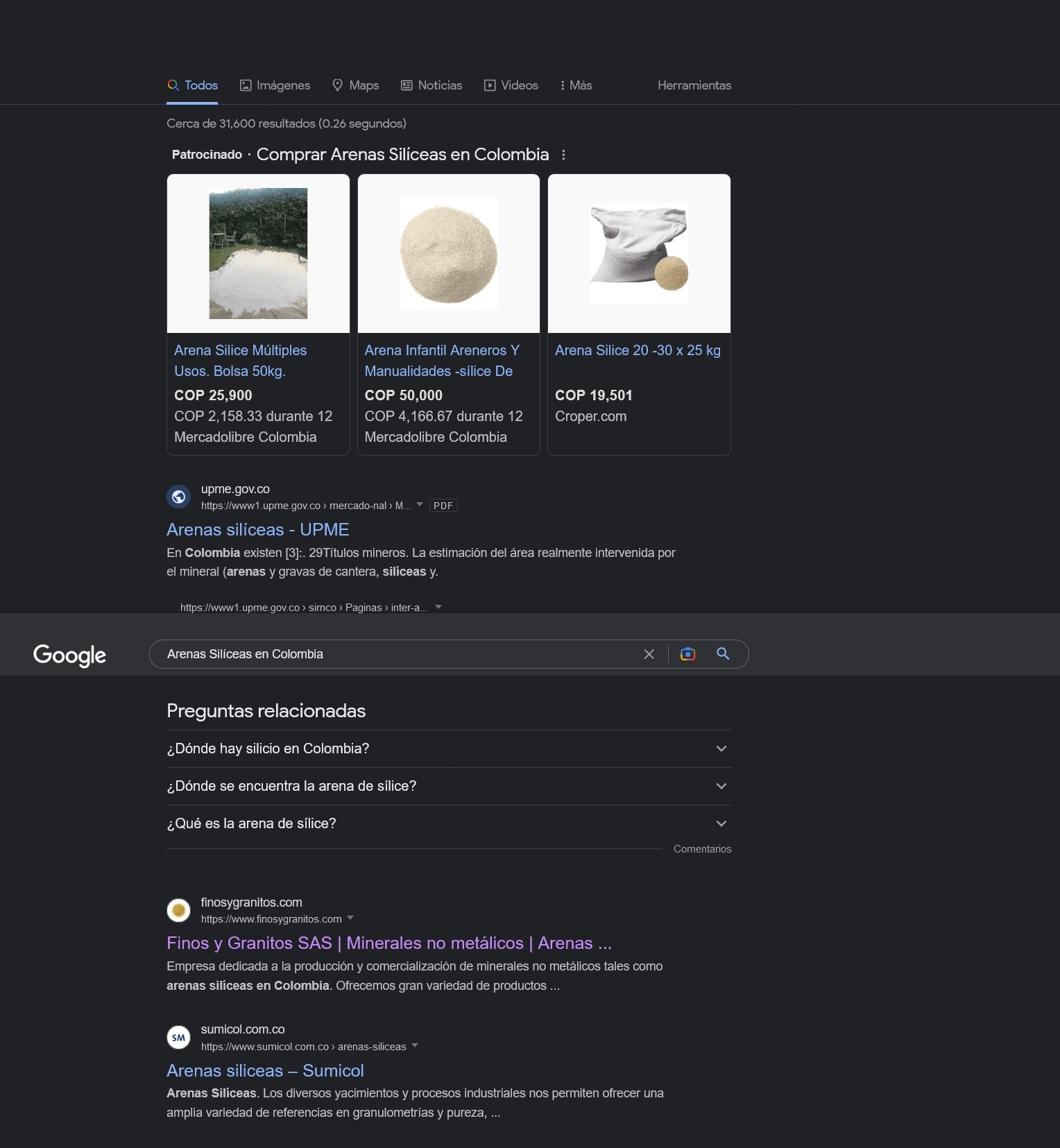Open the Noticias tab
Image resolution: width=1060 pixels, height=1148 pixels.
point(431,85)
